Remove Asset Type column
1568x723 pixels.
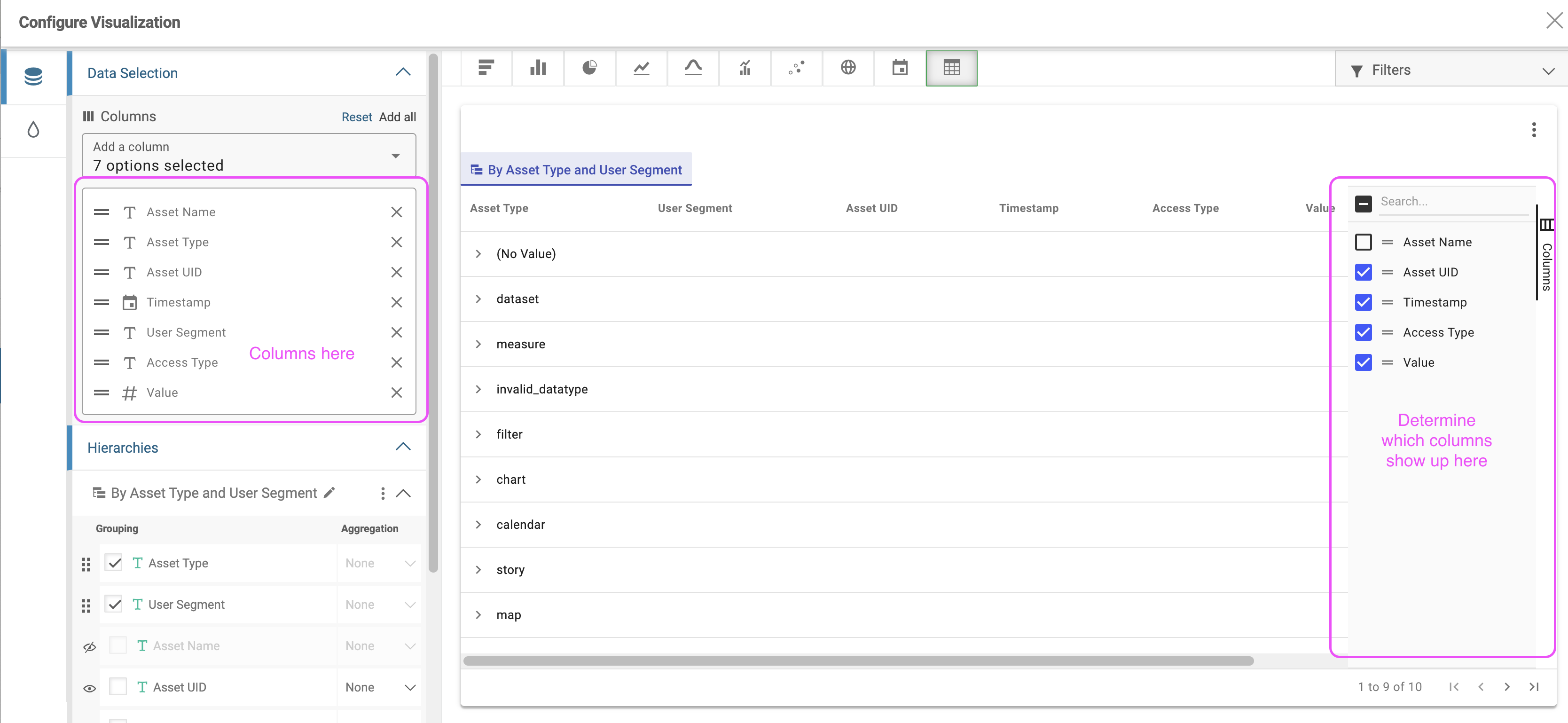click(x=397, y=242)
